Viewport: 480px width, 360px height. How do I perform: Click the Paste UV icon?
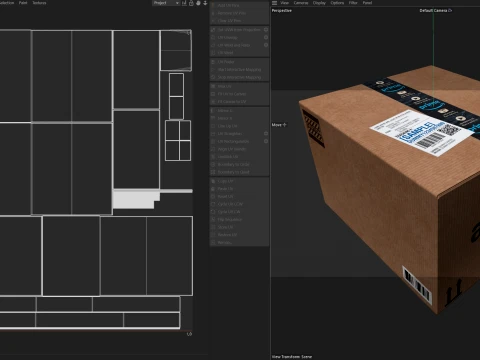point(213,189)
